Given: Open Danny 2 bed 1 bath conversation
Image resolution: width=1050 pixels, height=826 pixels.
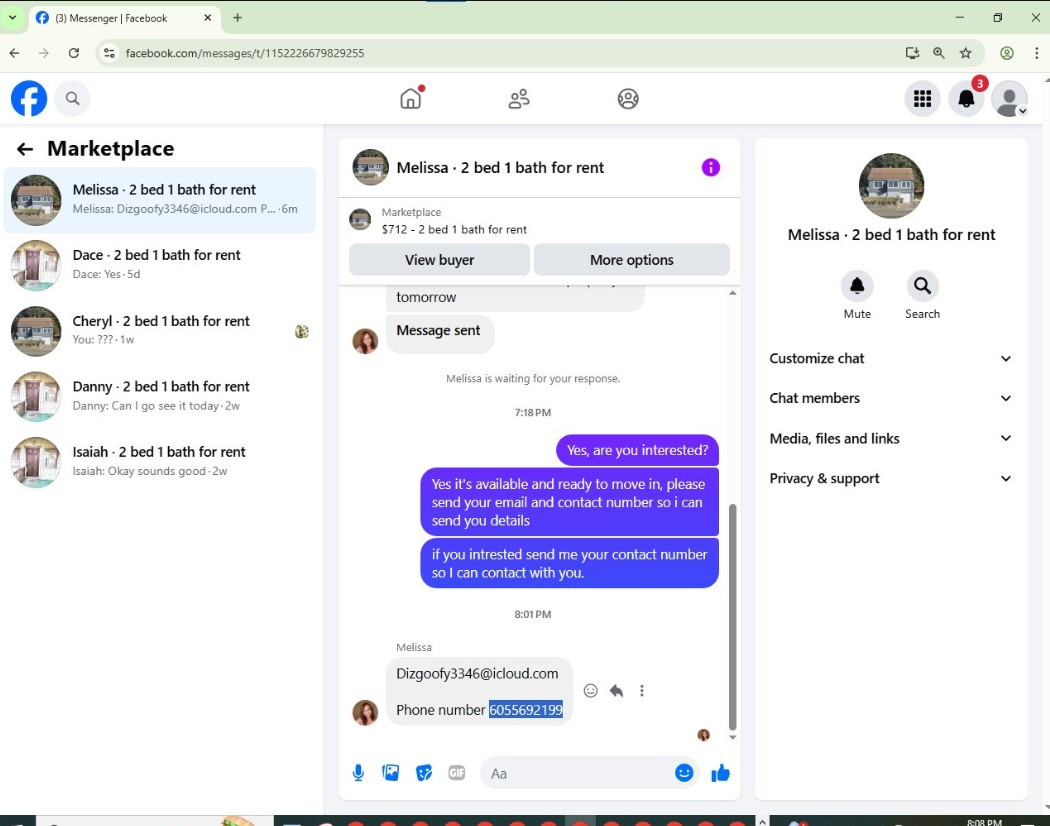Looking at the screenshot, I should (159, 396).
